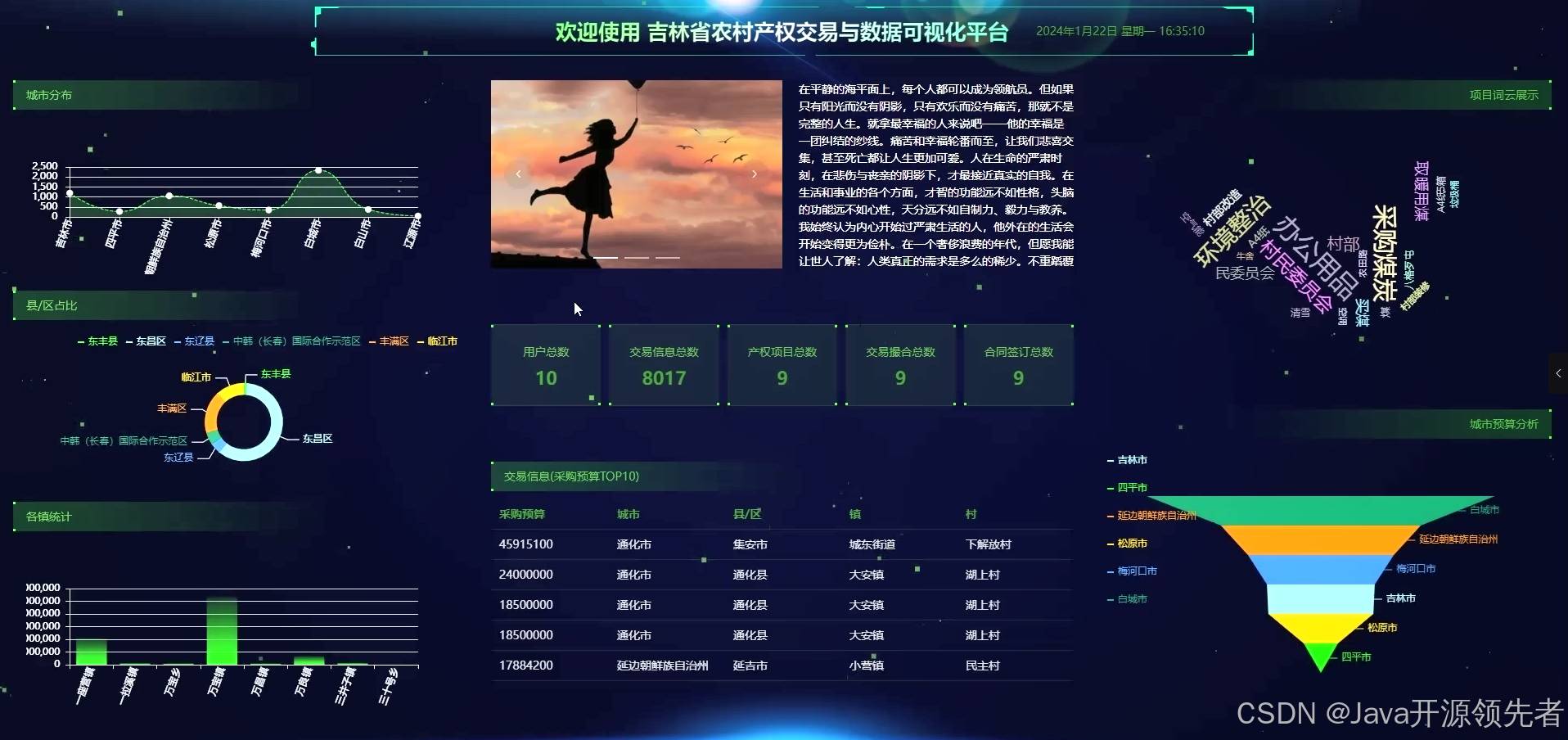Click the 民主村 cell in the table
Image resolution: width=1568 pixels, height=740 pixels.
coord(983,666)
